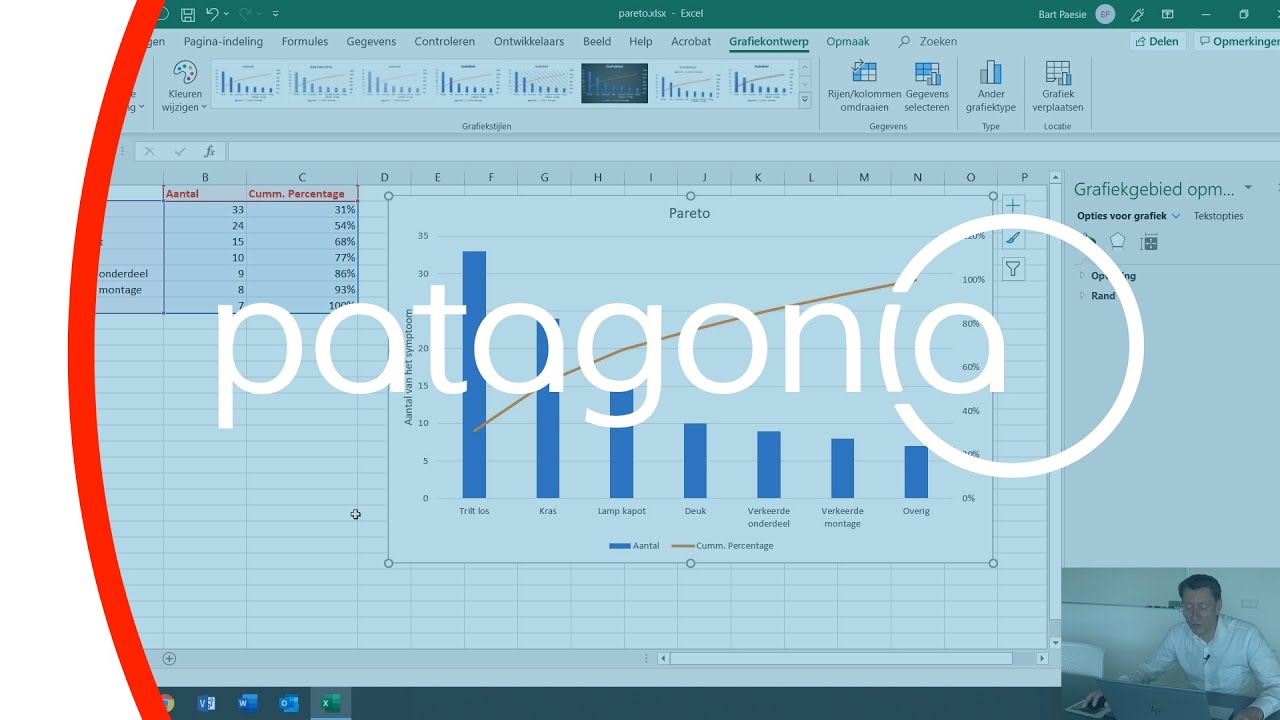Open Insert Function via fx icon

[209, 152]
